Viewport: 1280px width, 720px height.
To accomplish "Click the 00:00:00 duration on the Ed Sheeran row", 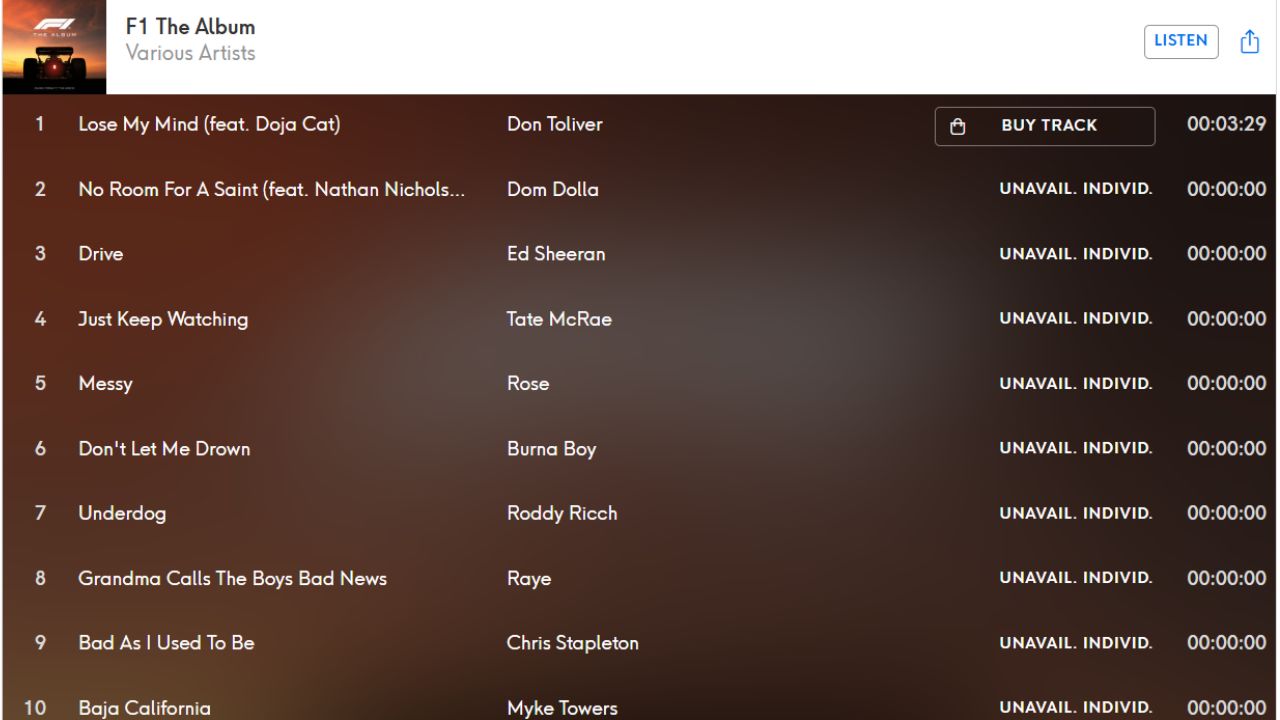I will click(x=1226, y=254).
